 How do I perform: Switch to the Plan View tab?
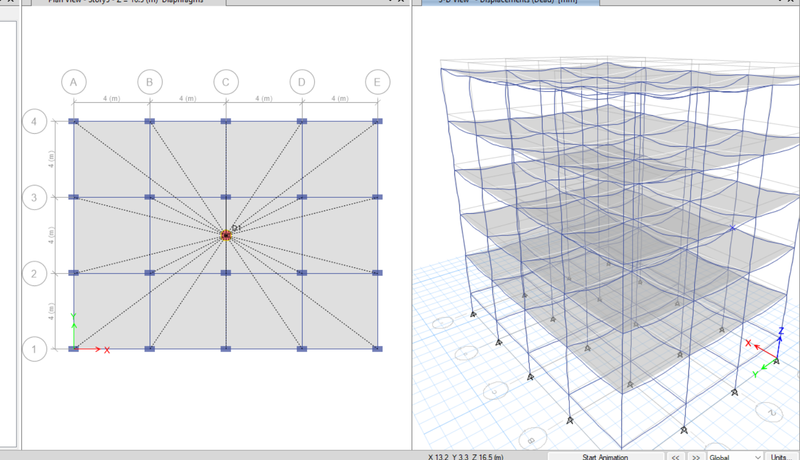point(128,2)
